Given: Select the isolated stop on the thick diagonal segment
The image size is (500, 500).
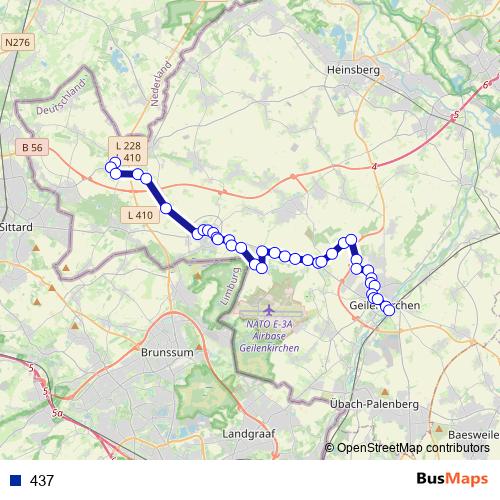Looking at the screenshot, I should click(x=166, y=208).
